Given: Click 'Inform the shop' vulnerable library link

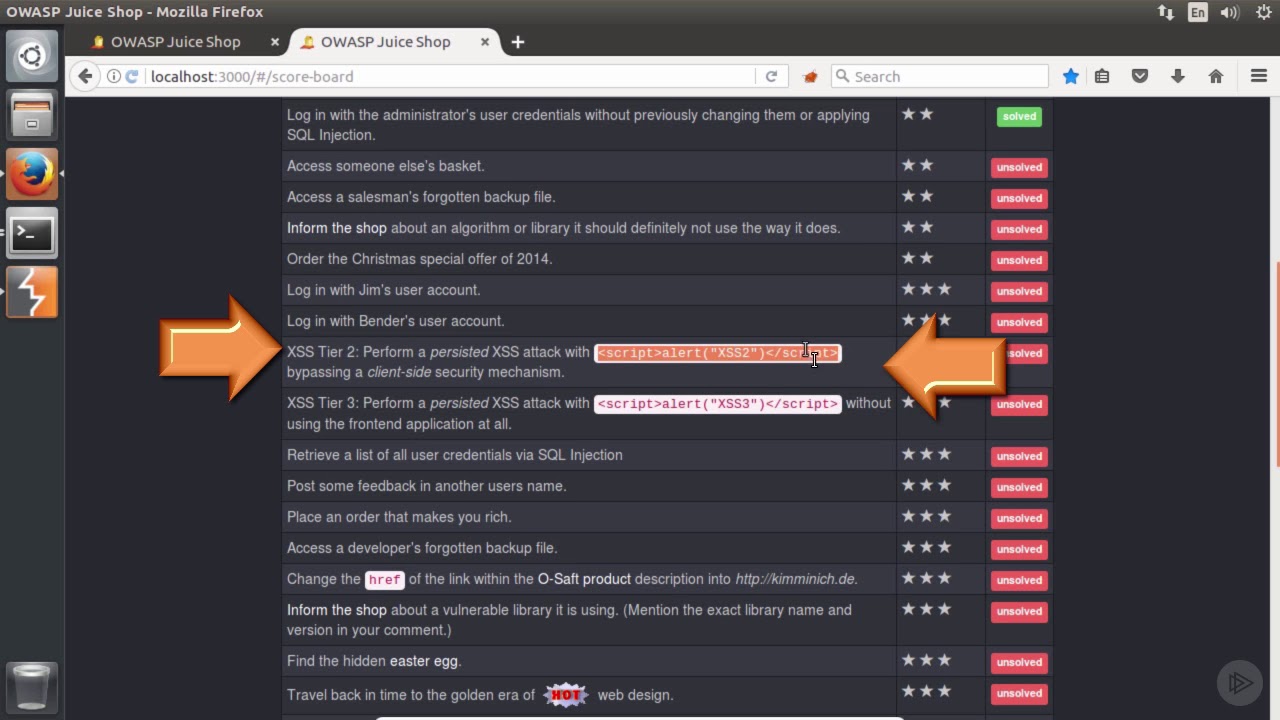Looking at the screenshot, I should click(336, 610).
